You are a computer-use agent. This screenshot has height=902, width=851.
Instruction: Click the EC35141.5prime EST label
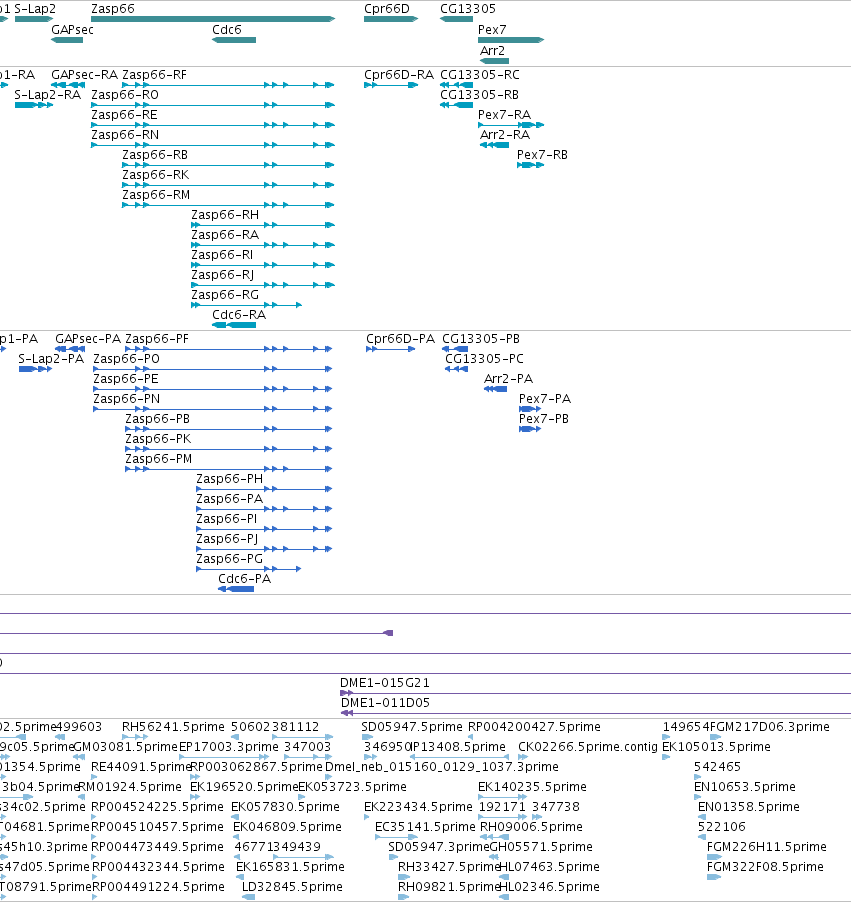pos(425,827)
